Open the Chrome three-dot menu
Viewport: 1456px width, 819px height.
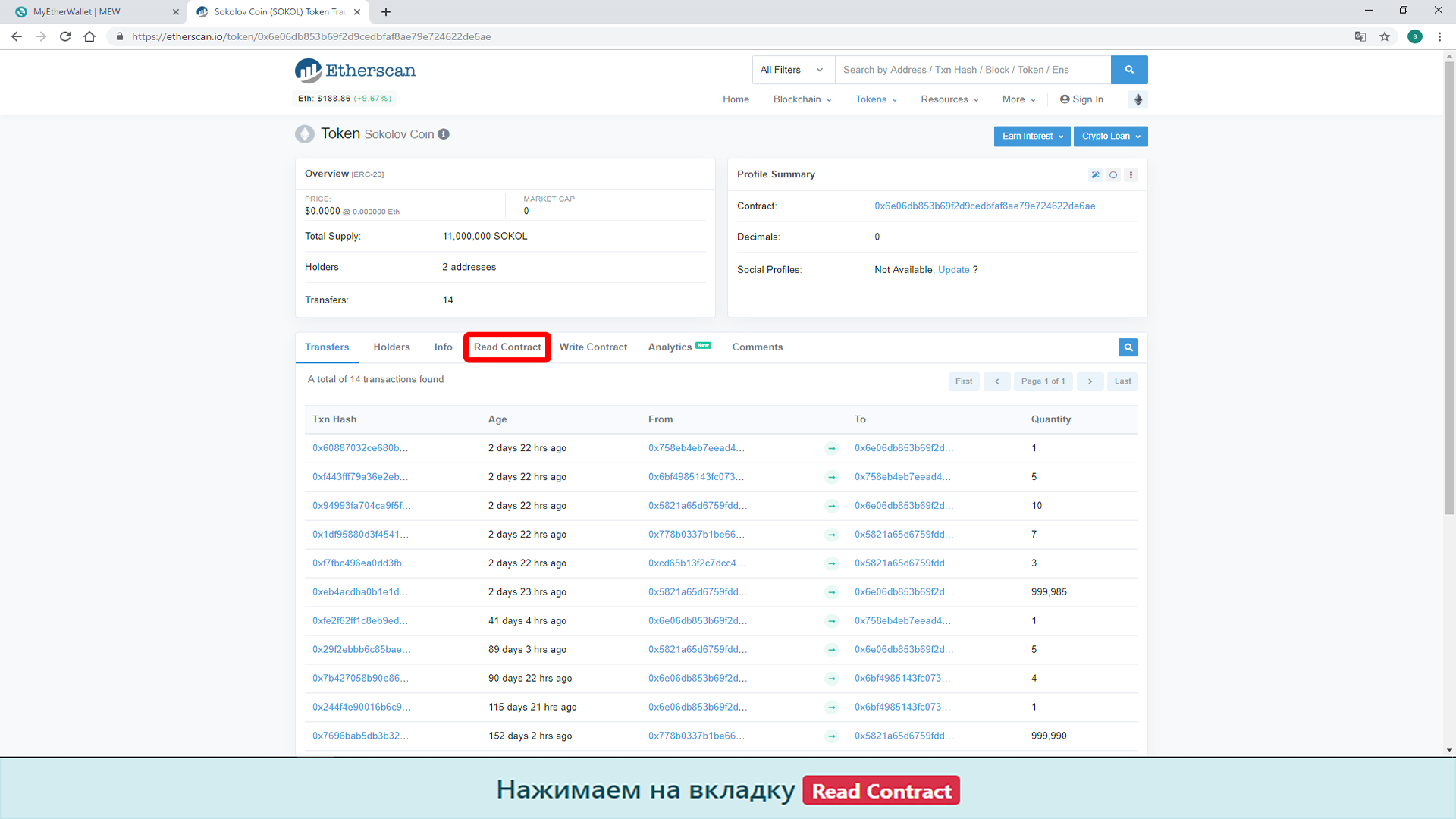(1439, 36)
